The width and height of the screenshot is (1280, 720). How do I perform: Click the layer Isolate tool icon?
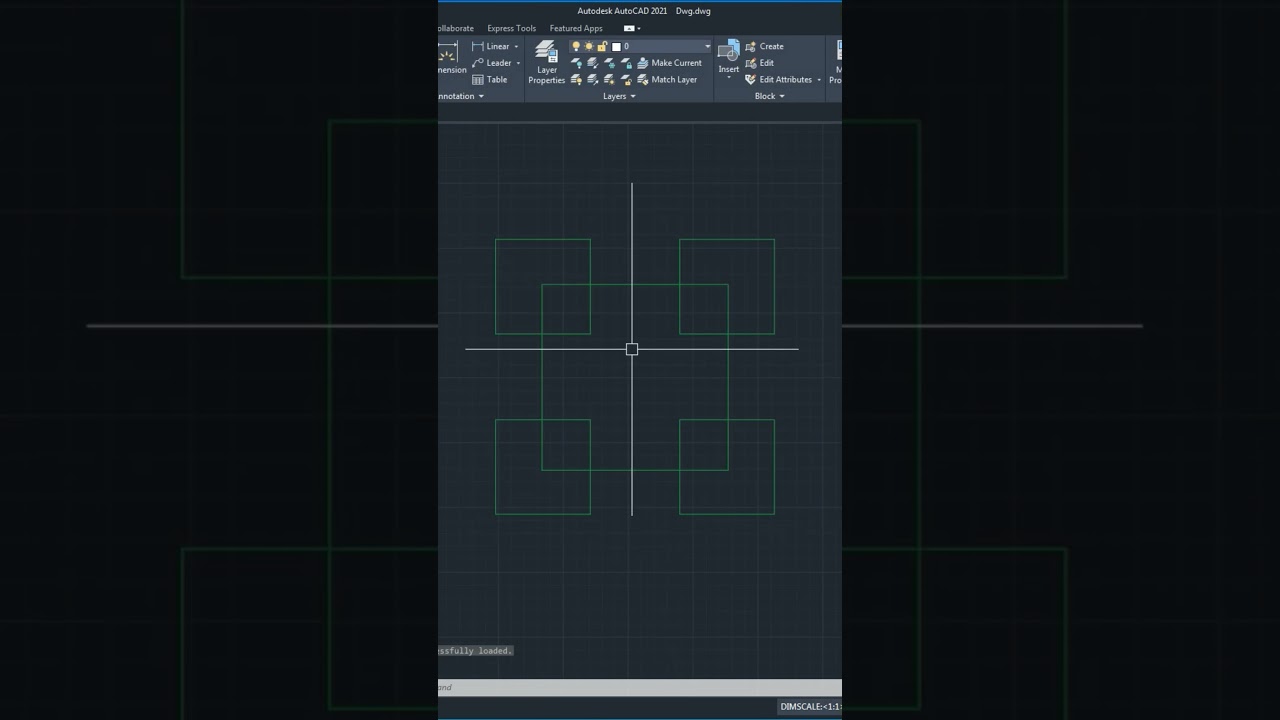click(593, 63)
